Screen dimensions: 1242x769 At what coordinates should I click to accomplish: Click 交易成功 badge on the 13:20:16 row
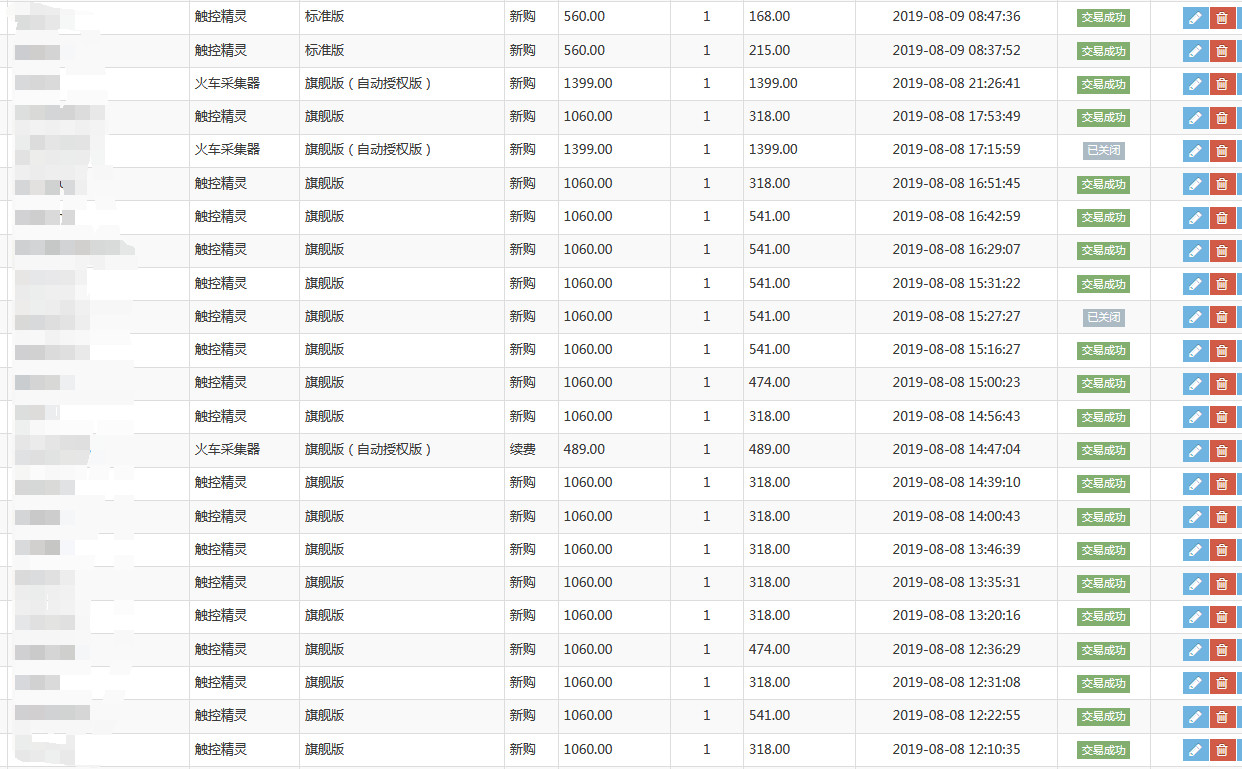point(1103,616)
